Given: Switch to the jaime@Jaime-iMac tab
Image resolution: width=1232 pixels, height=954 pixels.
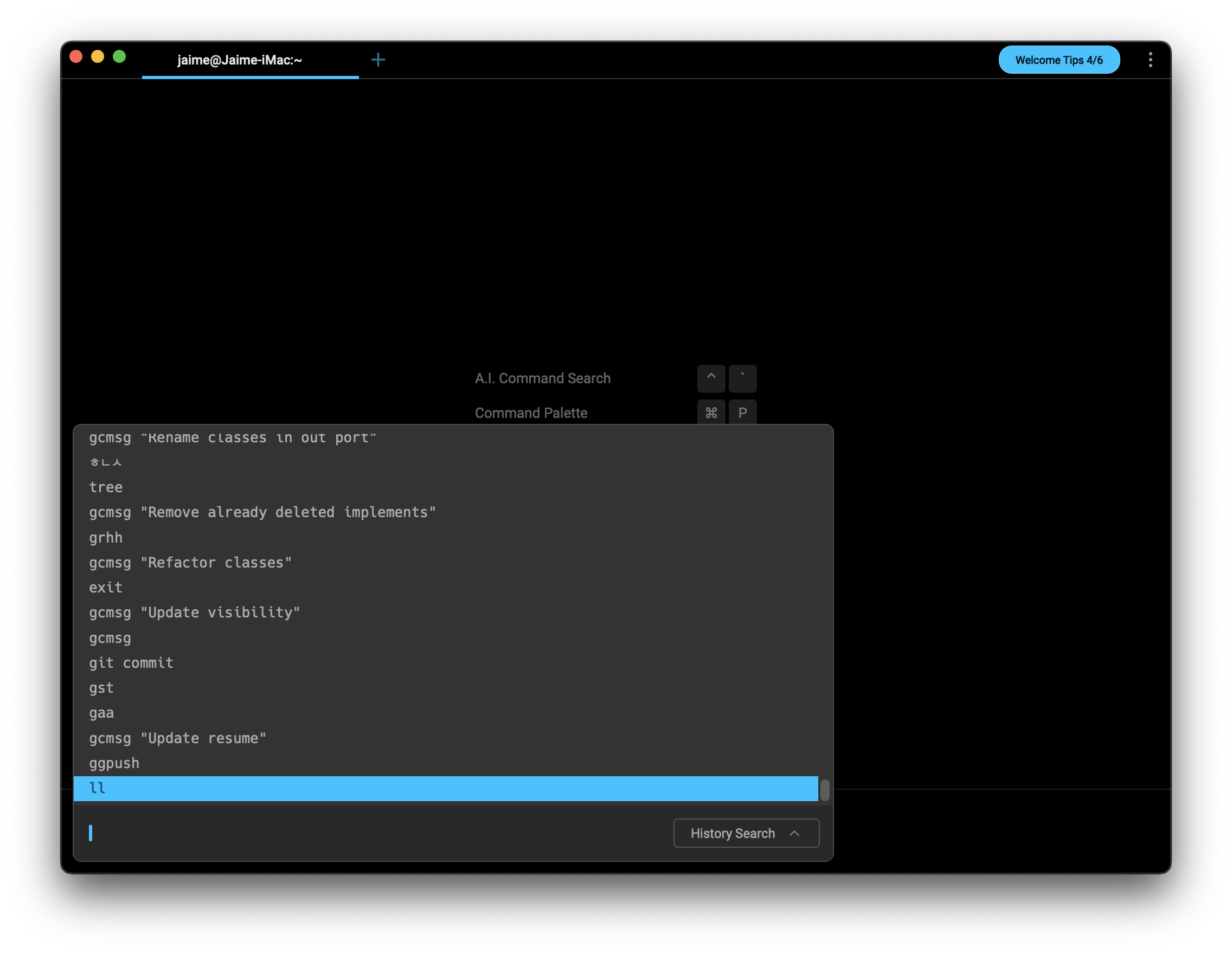Looking at the screenshot, I should [x=240, y=60].
